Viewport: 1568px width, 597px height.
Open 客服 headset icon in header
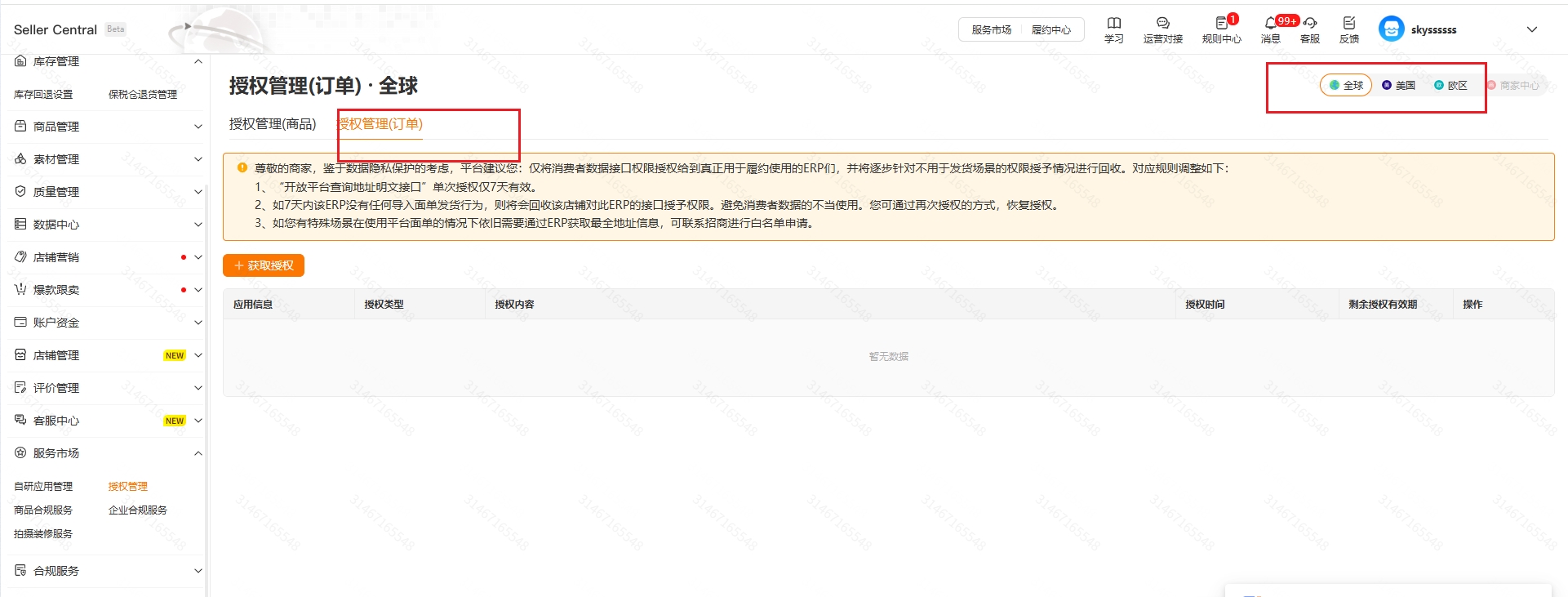(1310, 23)
